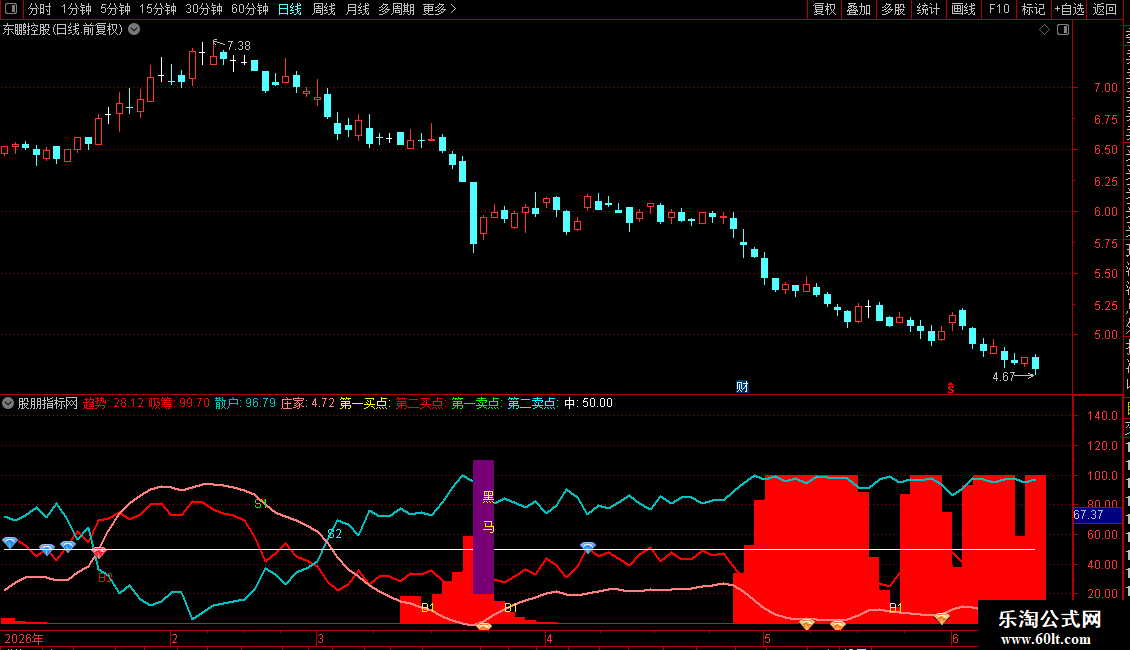This screenshot has height=650, width=1130.
Task: Click the 7.00 price axis label
Action: [1105, 88]
